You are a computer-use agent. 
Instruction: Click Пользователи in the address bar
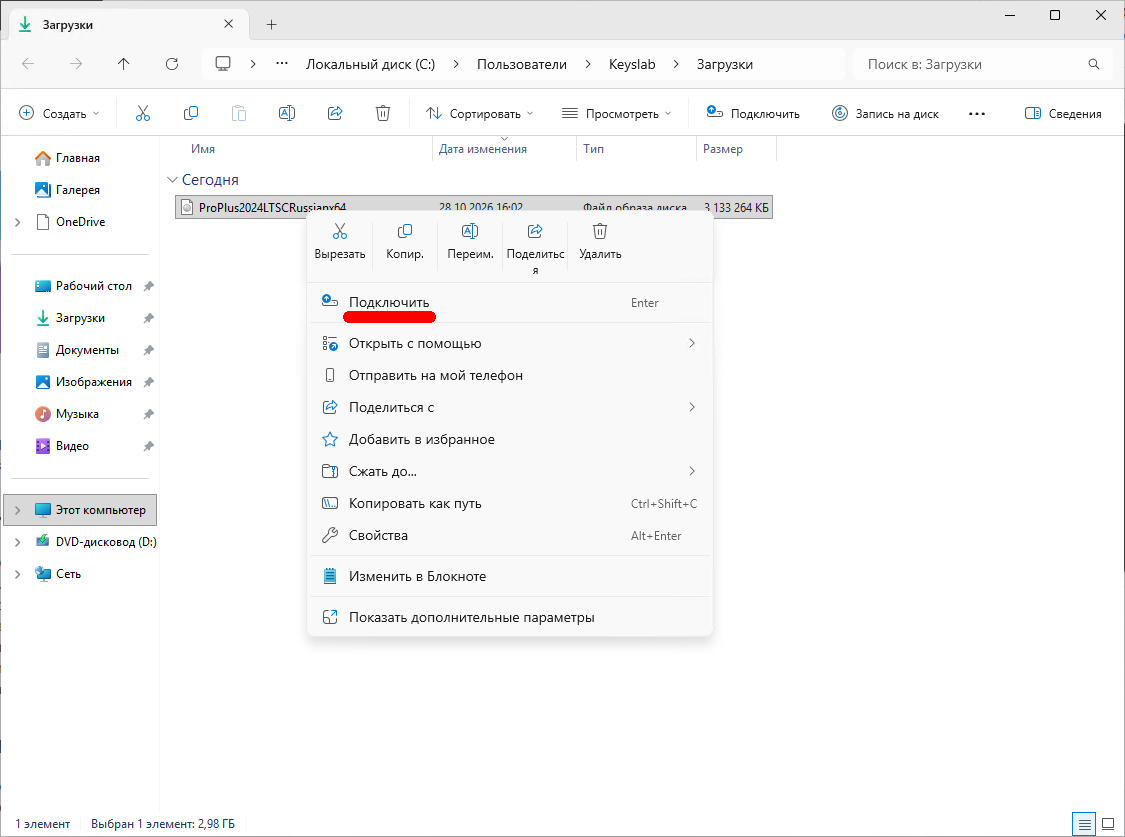[x=522, y=65]
